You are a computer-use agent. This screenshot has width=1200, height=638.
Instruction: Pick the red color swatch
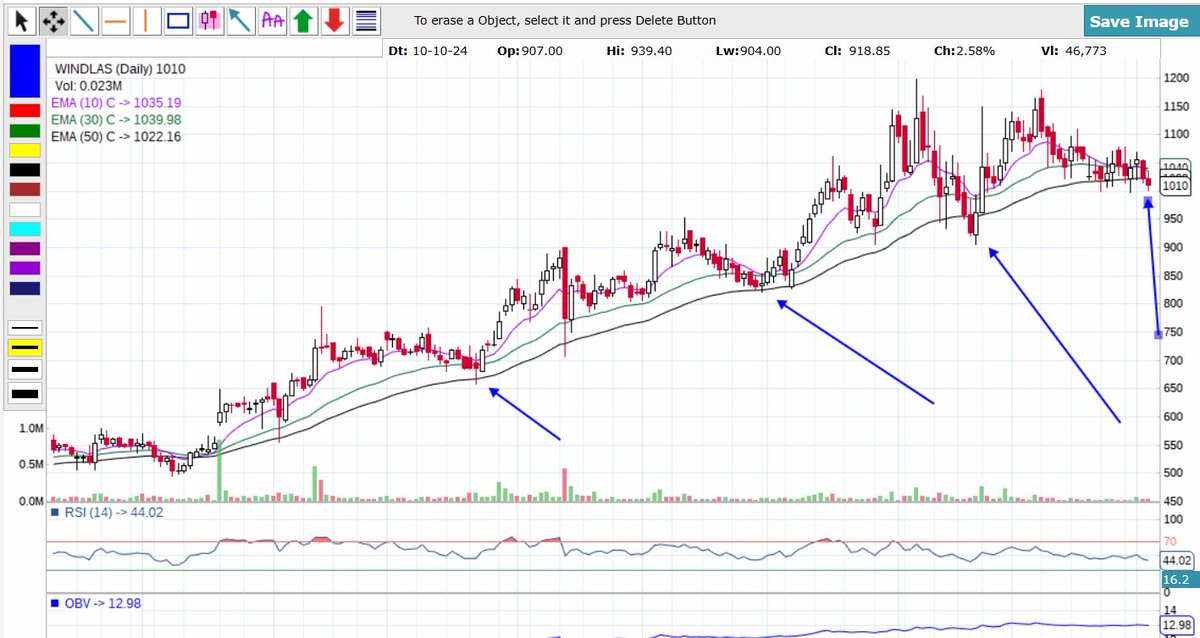(25, 110)
